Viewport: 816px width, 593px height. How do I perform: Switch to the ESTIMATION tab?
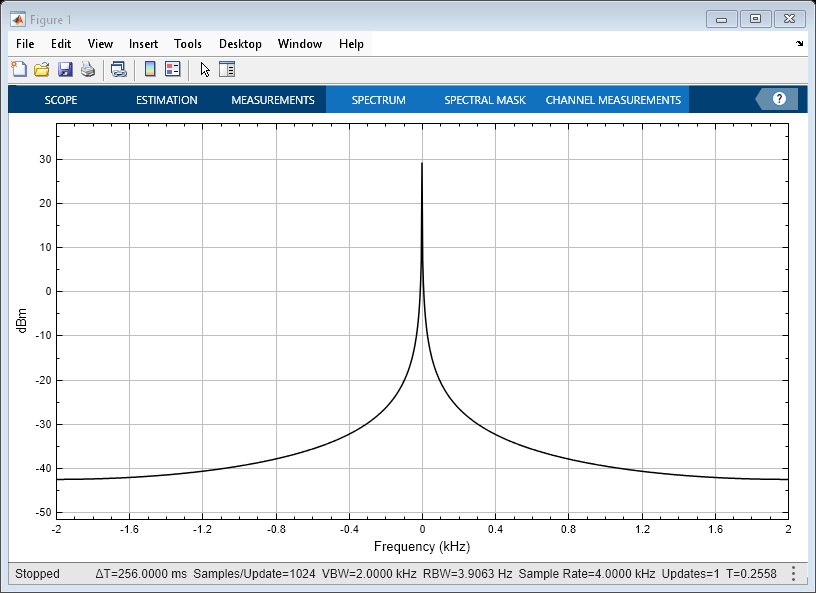pyautogui.click(x=167, y=99)
